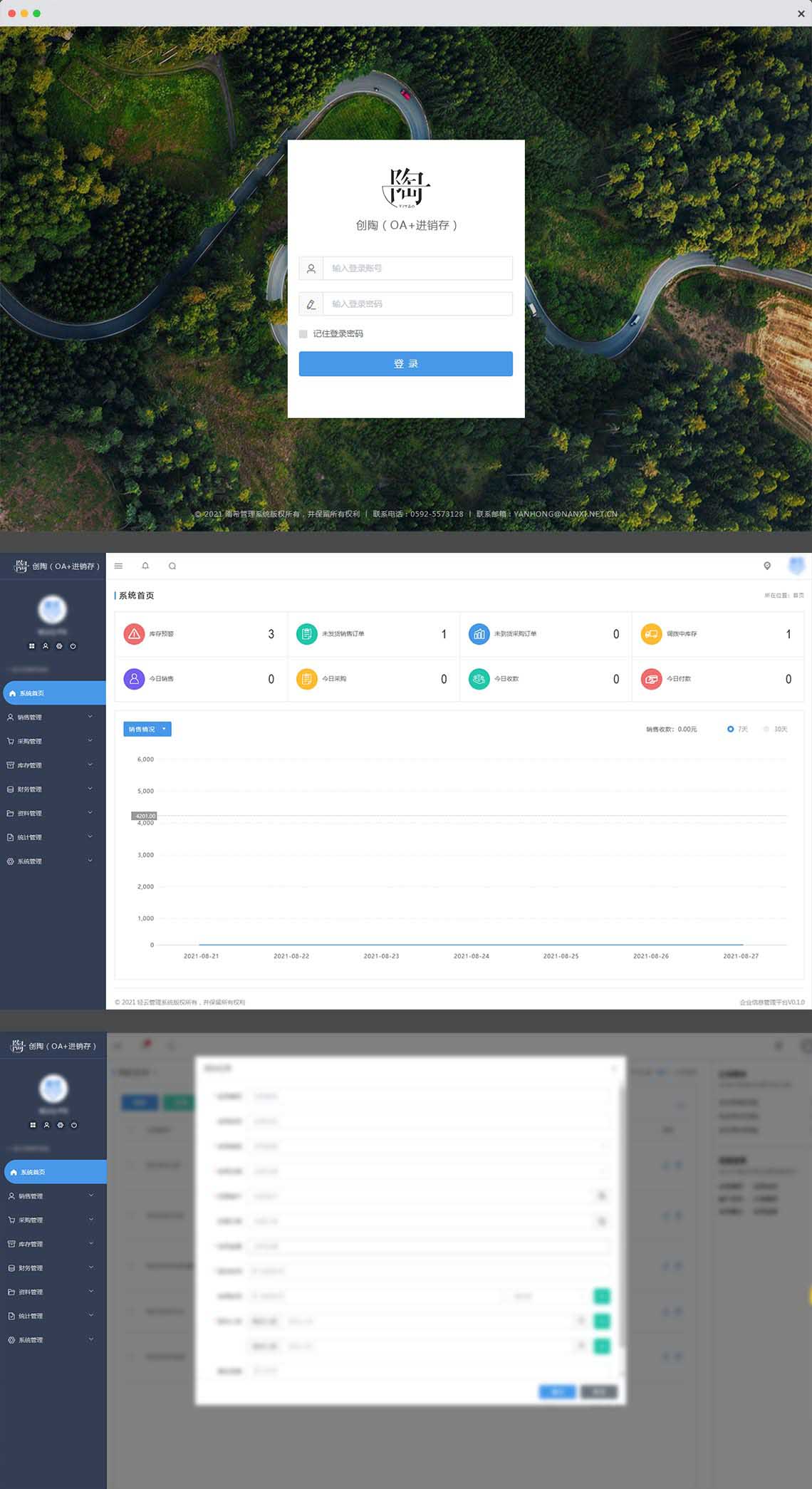Click the green 未发货销售订单 clipboard icon
The width and height of the screenshot is (812, 1489).
coord(306,634)
